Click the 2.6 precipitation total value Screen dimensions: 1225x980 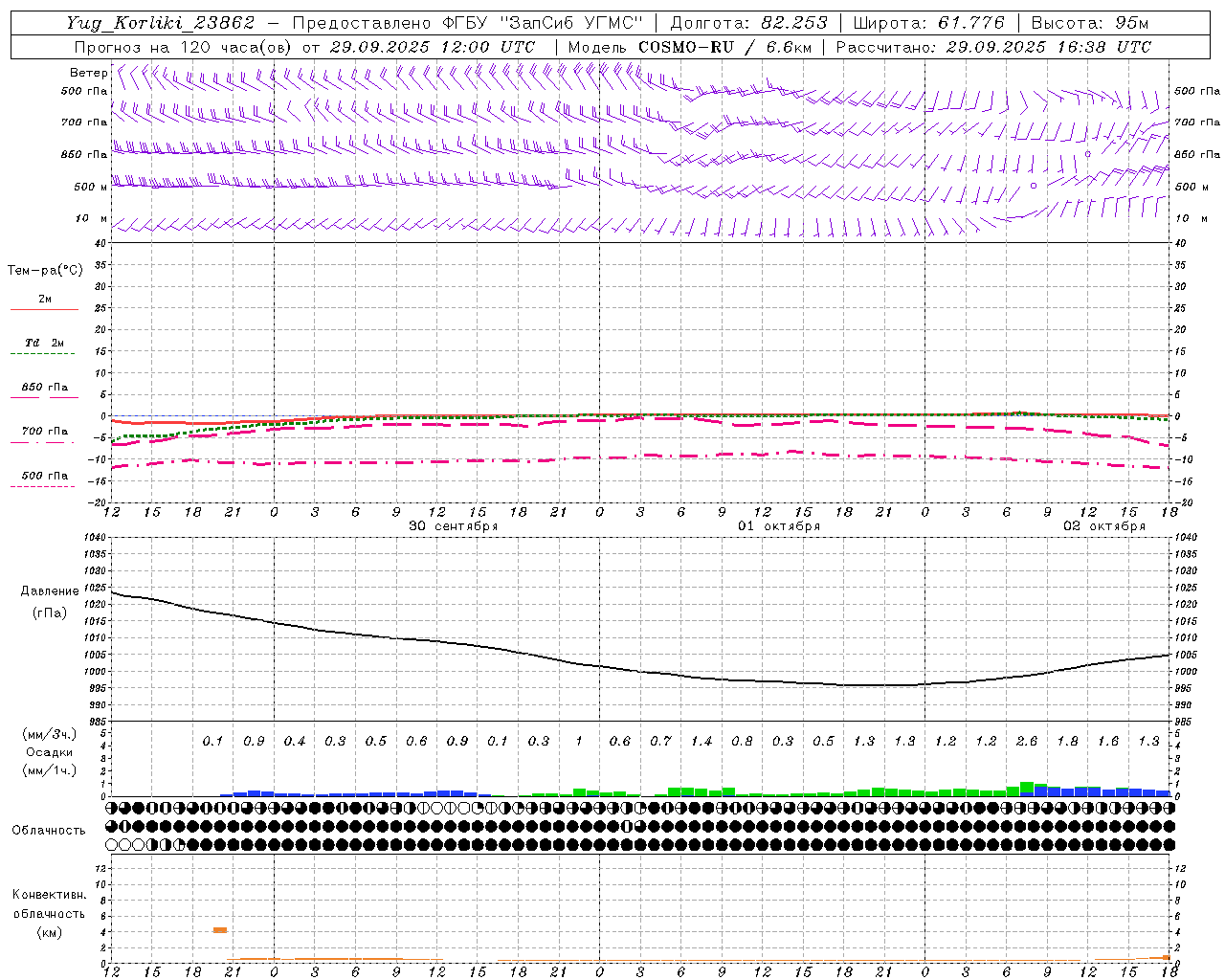1027,742
